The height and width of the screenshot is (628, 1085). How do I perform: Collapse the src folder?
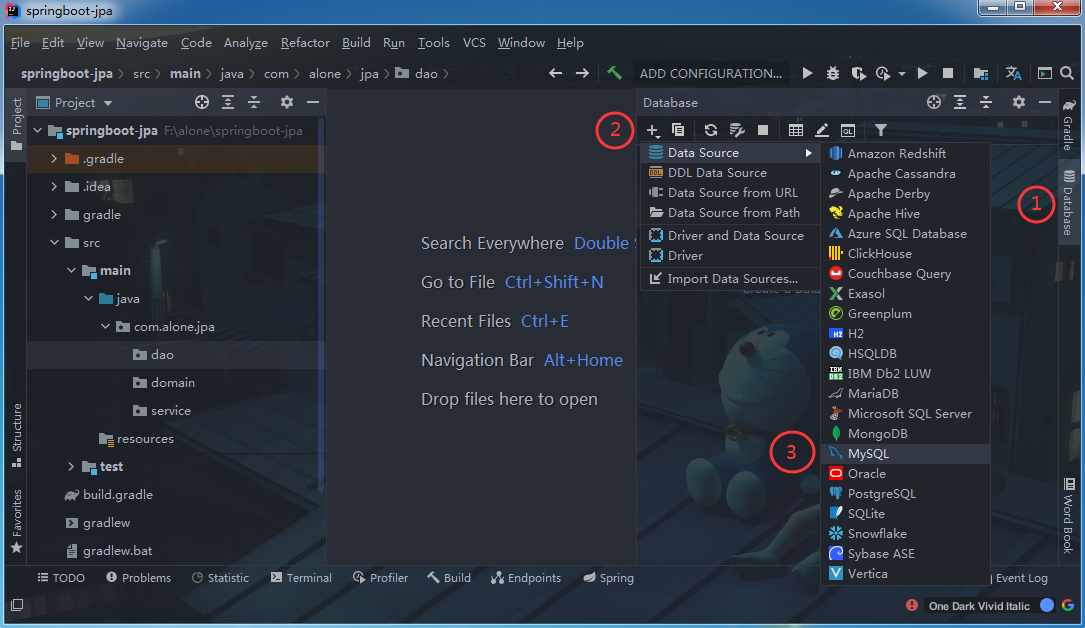coord(54,242)
